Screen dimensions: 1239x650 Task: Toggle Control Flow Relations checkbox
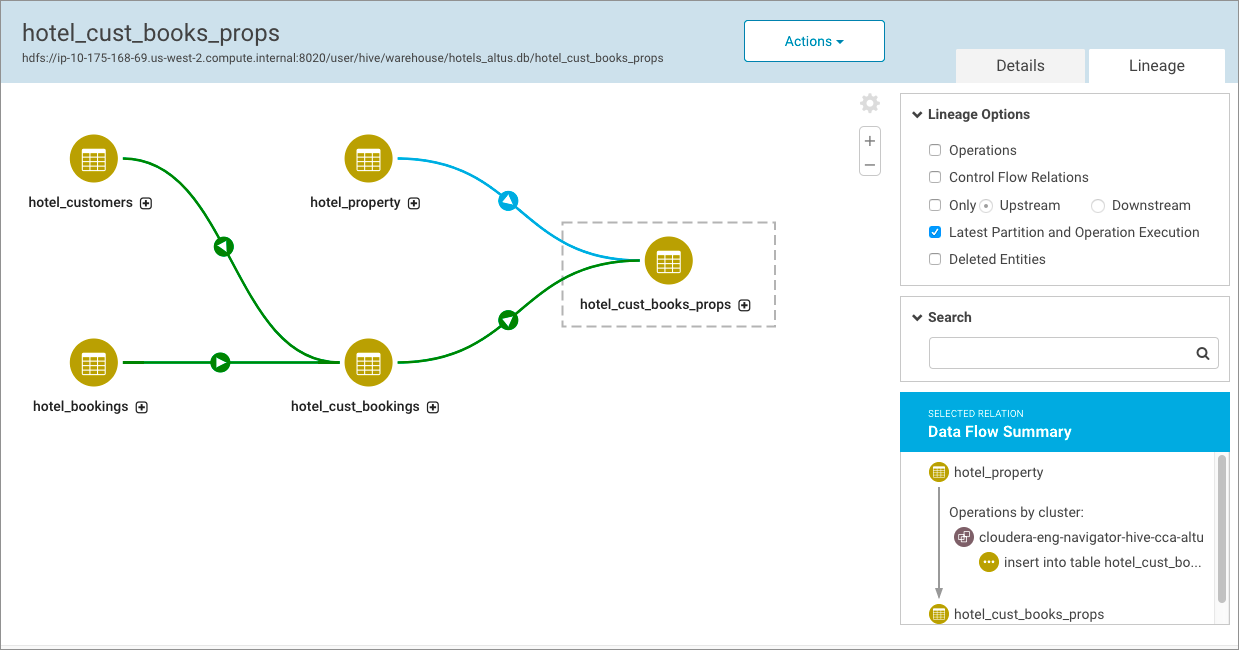(x=935, y=178)
